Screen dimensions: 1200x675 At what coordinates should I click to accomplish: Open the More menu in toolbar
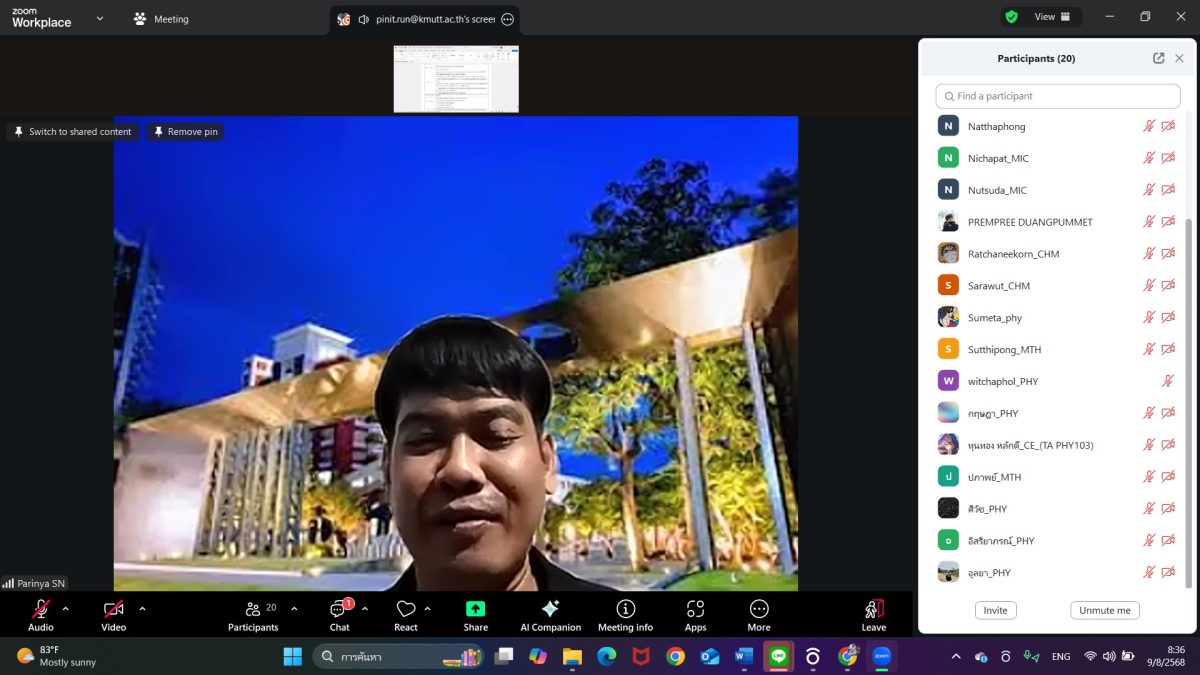[x=759, y=615]
